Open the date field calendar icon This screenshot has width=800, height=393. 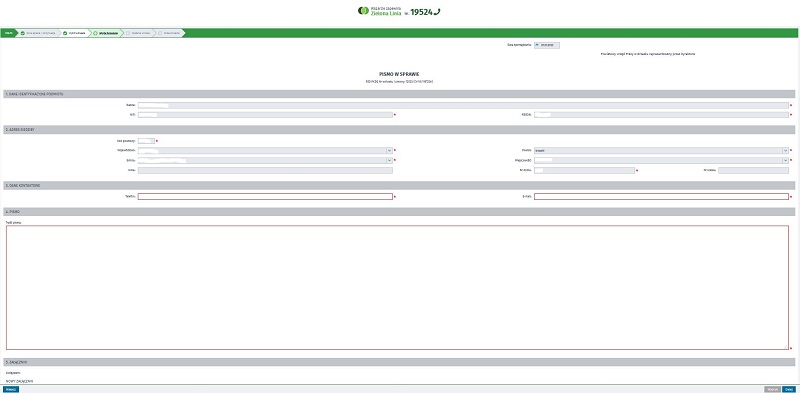click(537, 45)
